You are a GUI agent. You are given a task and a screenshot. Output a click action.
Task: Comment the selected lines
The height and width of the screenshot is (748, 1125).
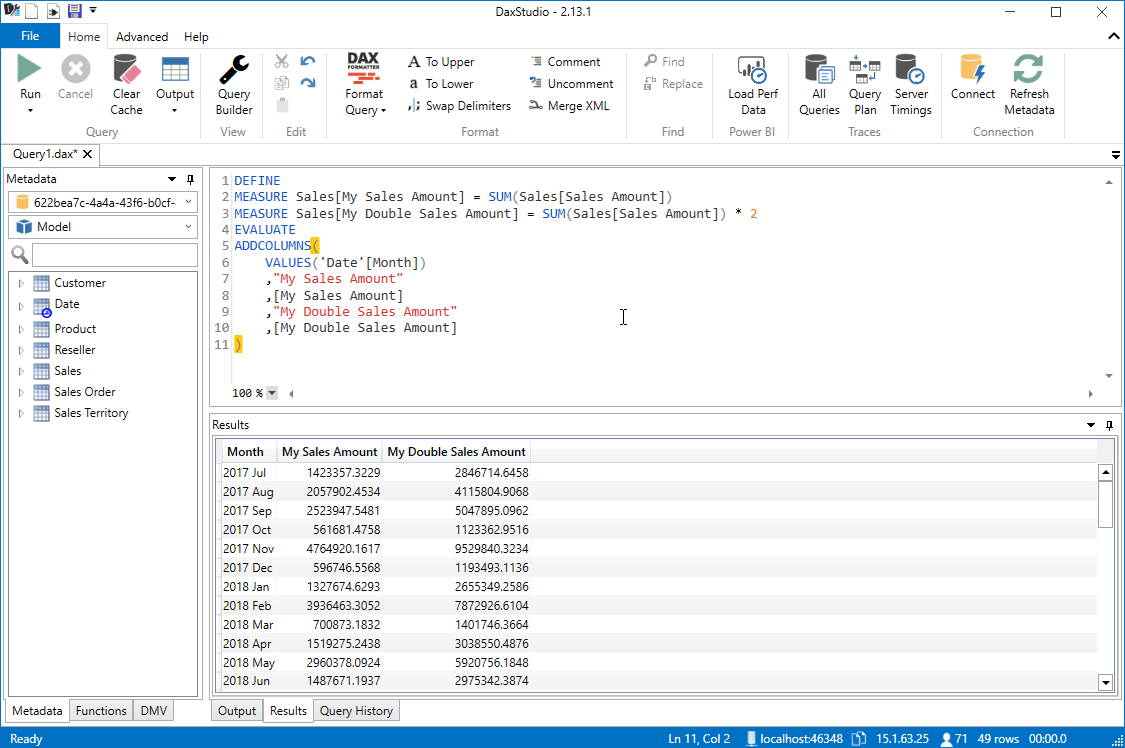[x=565, y=62]
